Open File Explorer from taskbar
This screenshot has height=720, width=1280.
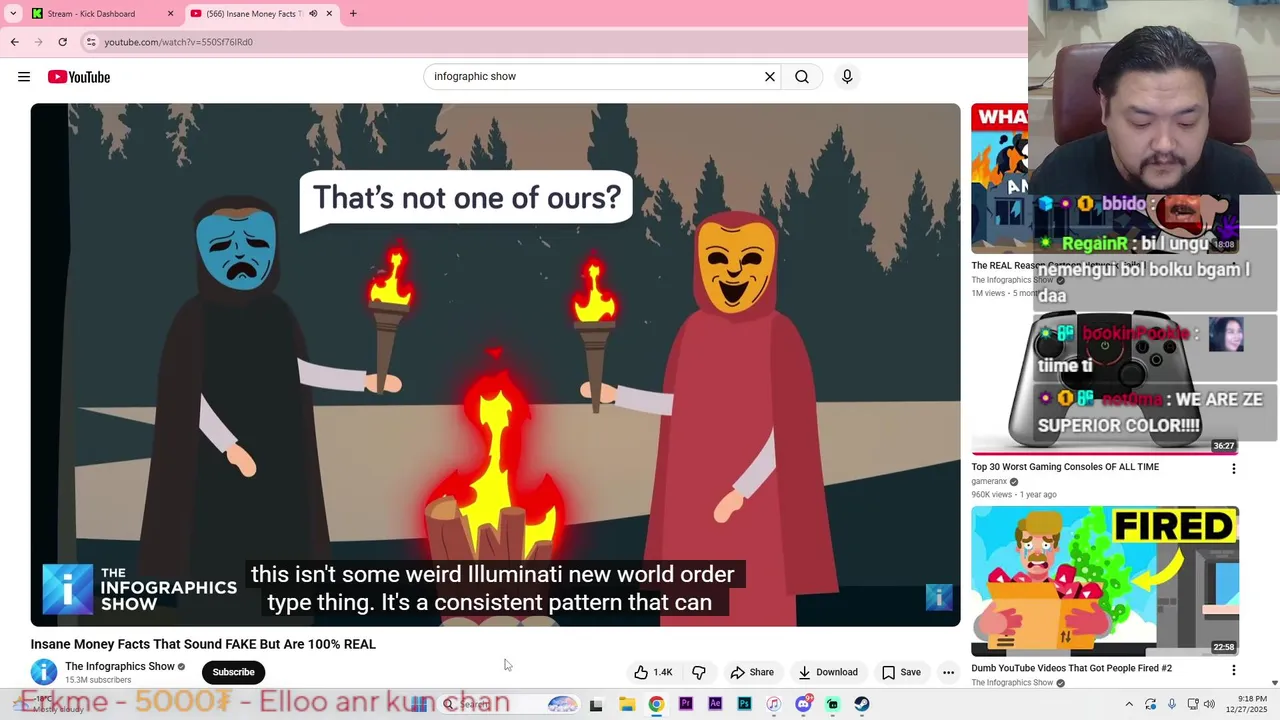tap(627, 704)
